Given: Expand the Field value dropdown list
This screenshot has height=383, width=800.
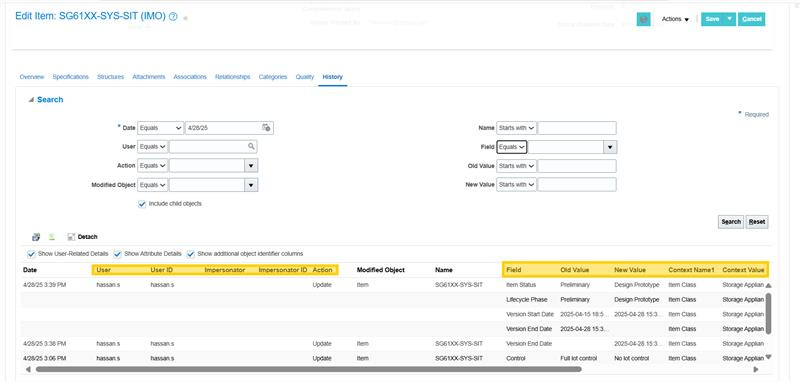Looking at the screenshot, I should coord(610,147).
